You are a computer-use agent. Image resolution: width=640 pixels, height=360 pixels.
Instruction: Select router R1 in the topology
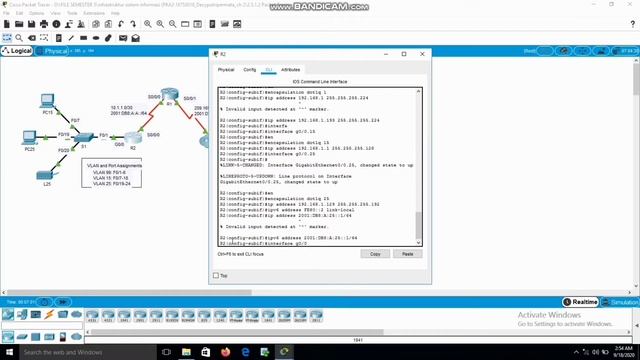pyautogui.click(x=169, y=94)
